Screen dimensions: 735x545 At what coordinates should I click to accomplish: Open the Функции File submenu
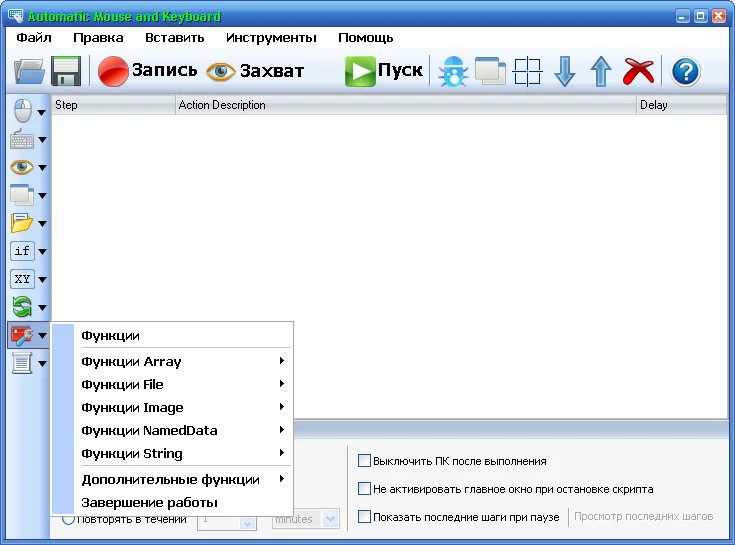point(172,384)
